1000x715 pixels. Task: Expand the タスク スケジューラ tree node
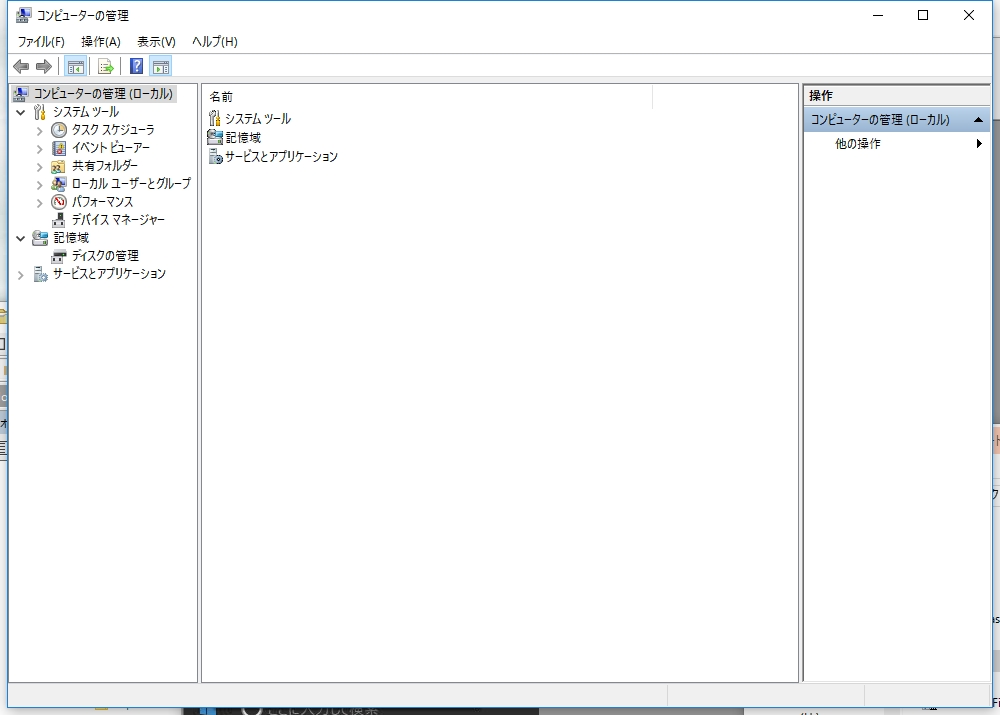40,130
